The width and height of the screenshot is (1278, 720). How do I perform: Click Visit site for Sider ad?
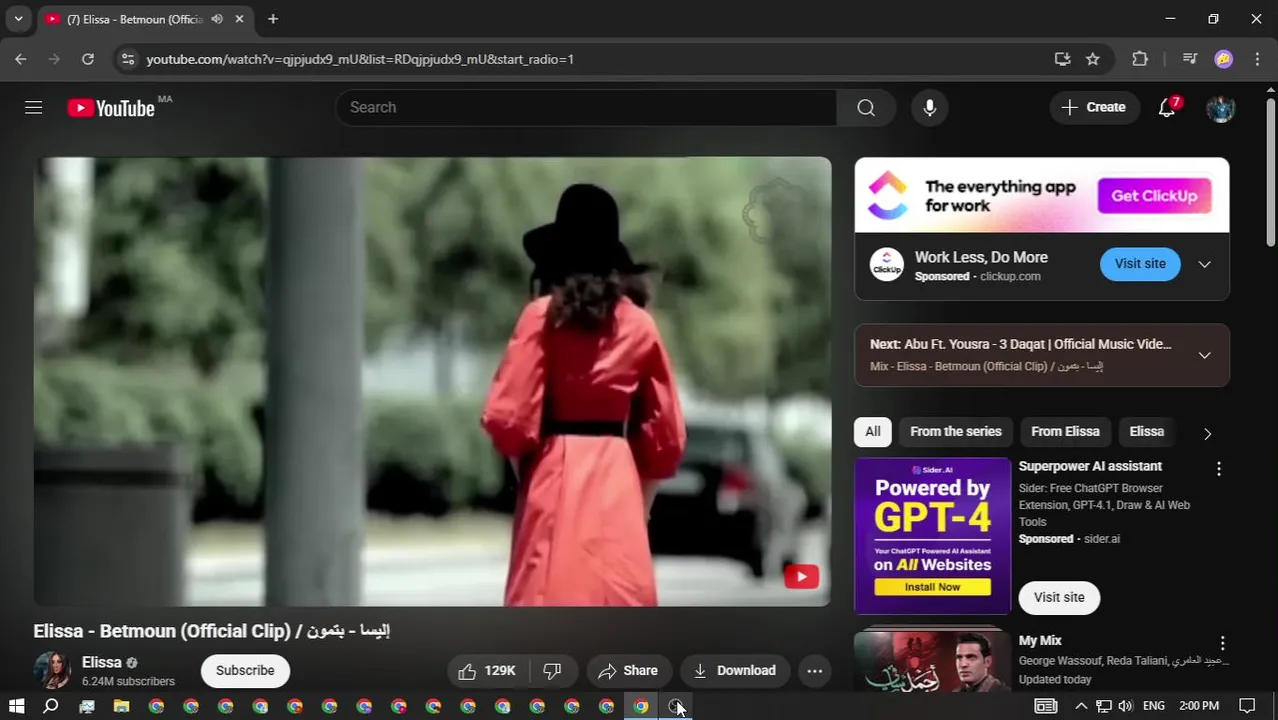tap(1059, 597)
